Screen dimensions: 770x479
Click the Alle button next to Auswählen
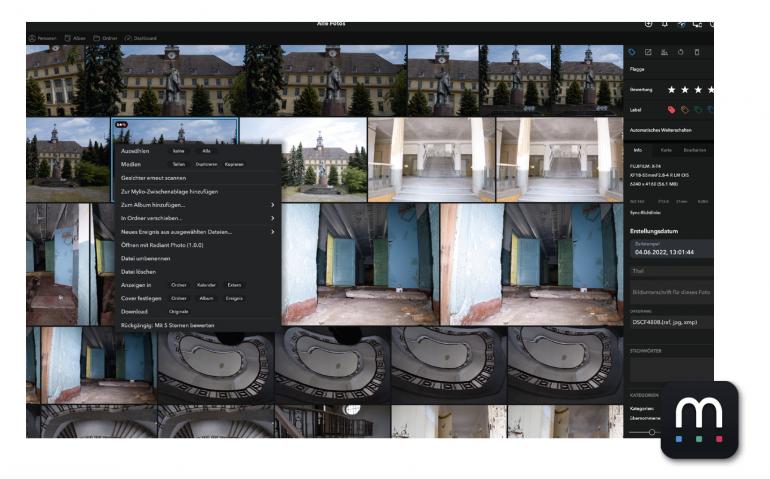(206, 151)
